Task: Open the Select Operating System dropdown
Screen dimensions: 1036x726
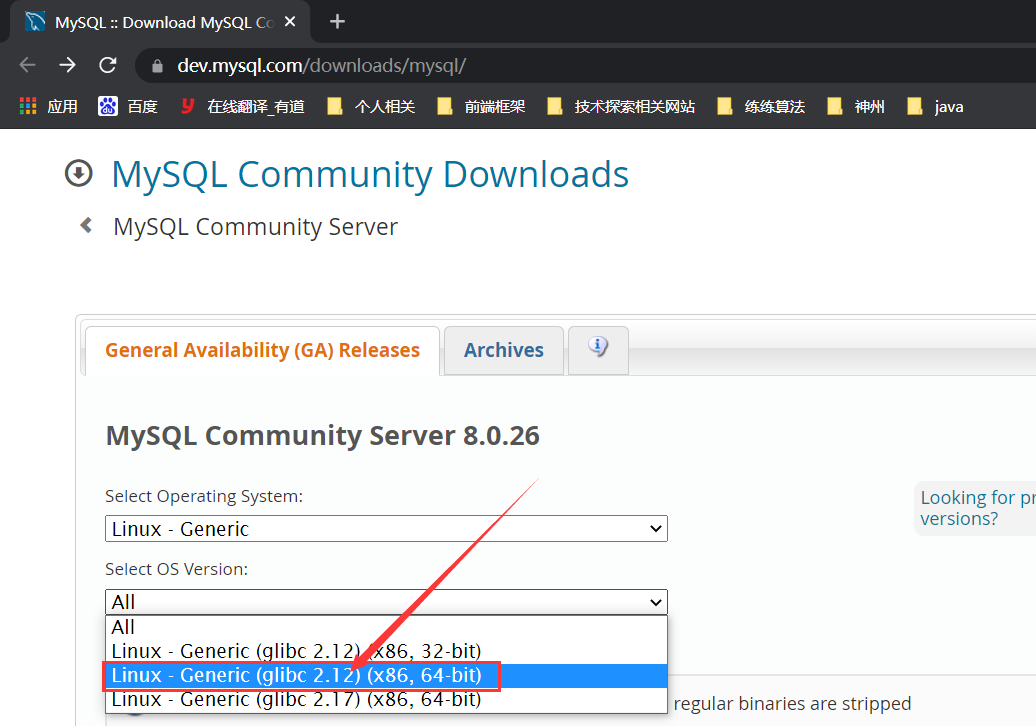Action: [x=386, y=528]
